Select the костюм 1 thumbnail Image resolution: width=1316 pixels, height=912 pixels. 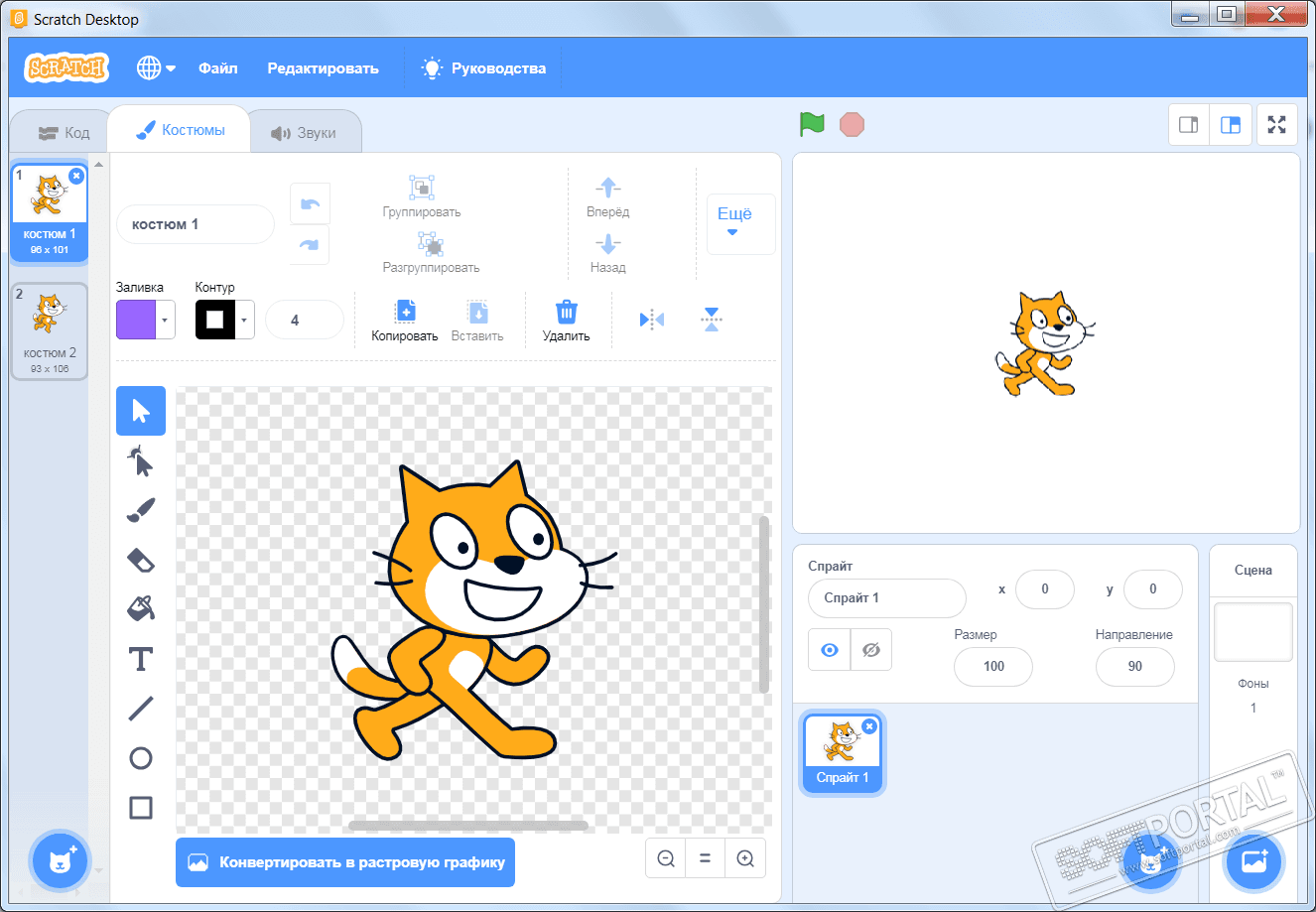(50, 212)
